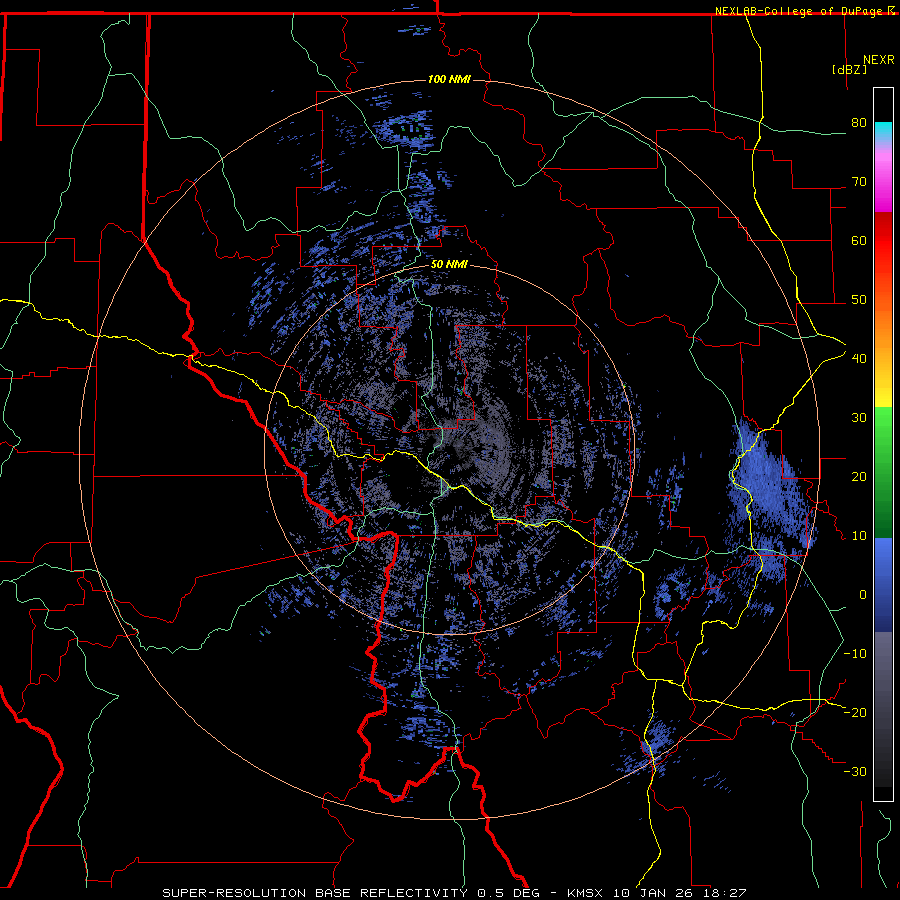Click the dBZ unit label
Viewport: 900px width, 900px height.
coord(849,69)
